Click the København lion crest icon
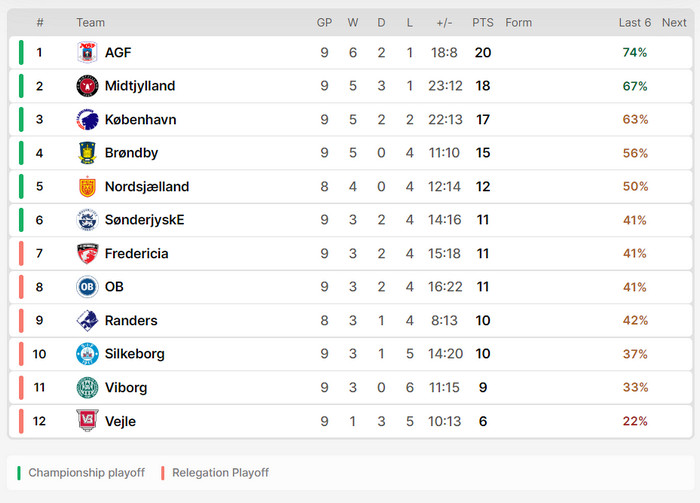This screenshot has height=503, width=700. coord(88,120)
